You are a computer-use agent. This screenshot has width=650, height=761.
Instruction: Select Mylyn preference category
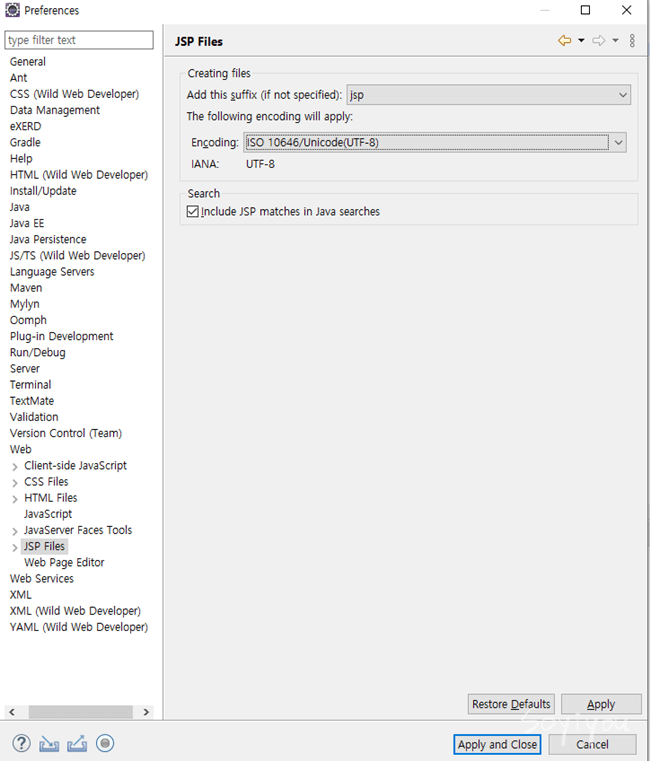pyautogui.click(x=24, y=304)
